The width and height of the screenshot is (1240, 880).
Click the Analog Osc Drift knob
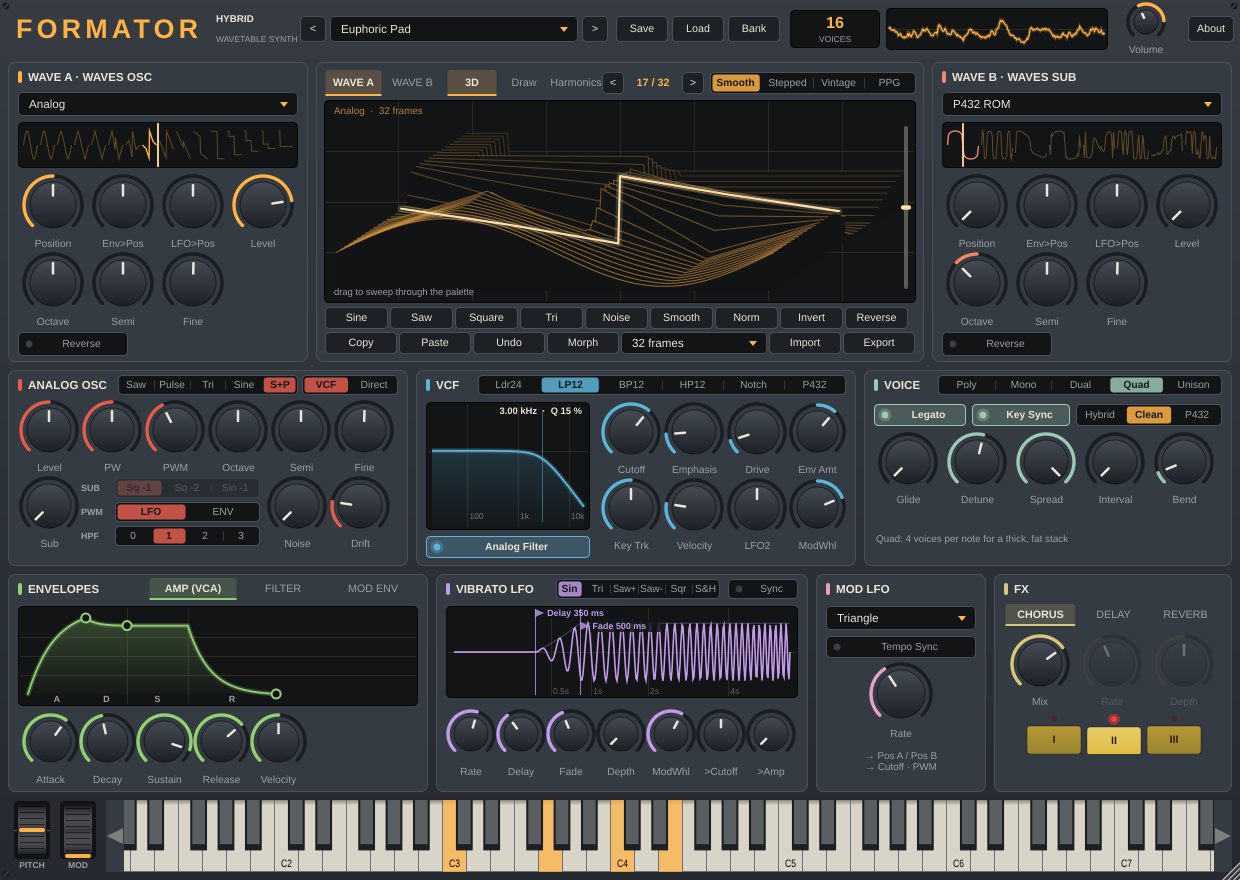[x=360, y=506]
